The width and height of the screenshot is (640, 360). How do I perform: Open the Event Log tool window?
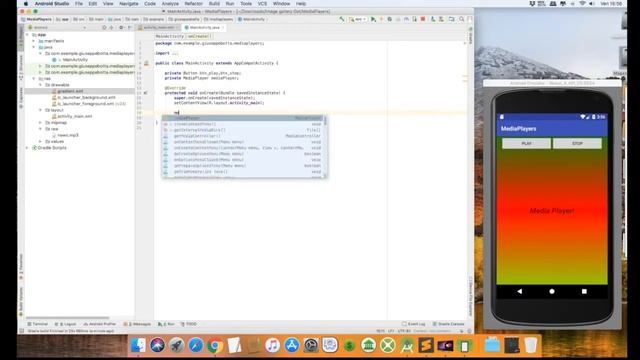[x=414, y=324]
